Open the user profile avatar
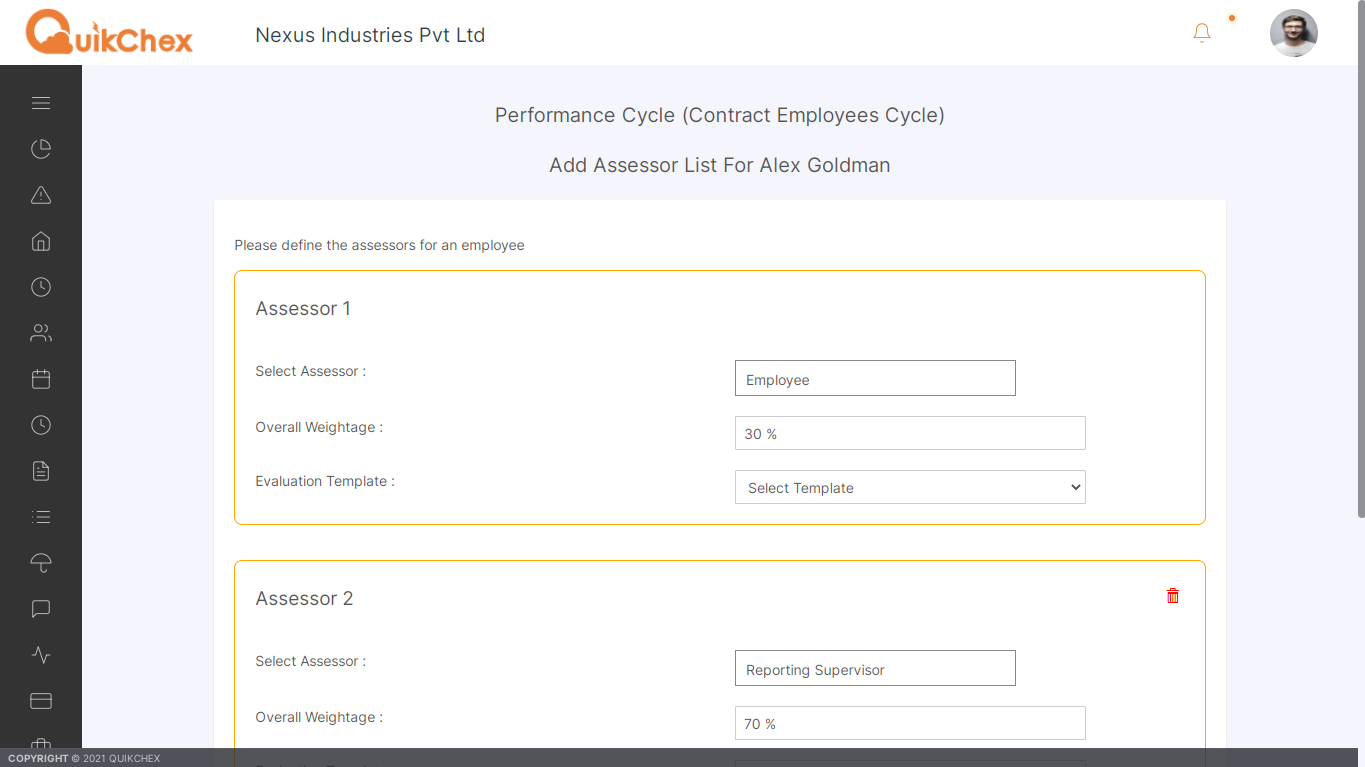 tap(1294, 33)
